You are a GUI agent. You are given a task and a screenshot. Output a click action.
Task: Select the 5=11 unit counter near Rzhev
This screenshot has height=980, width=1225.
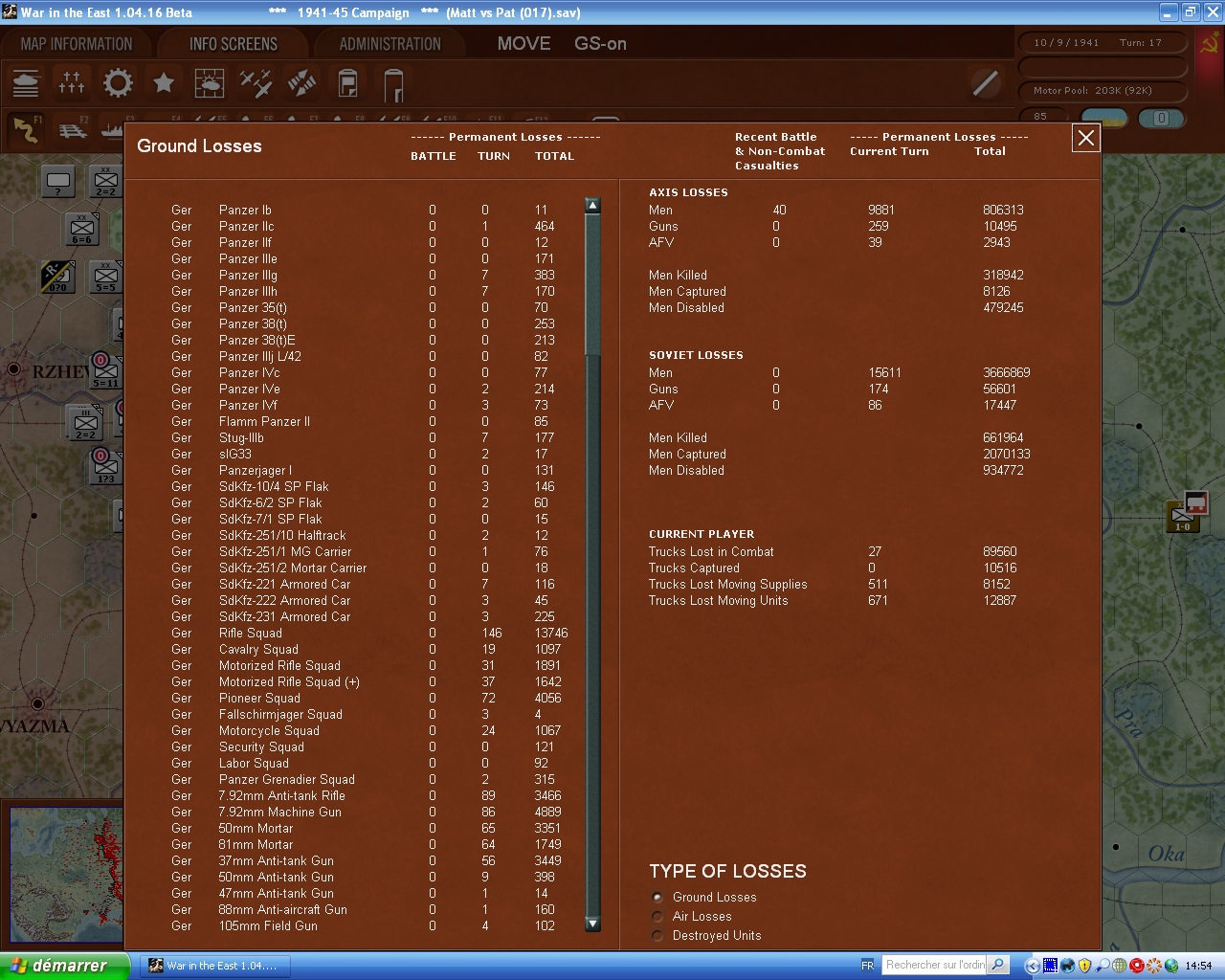pos(105,370)
